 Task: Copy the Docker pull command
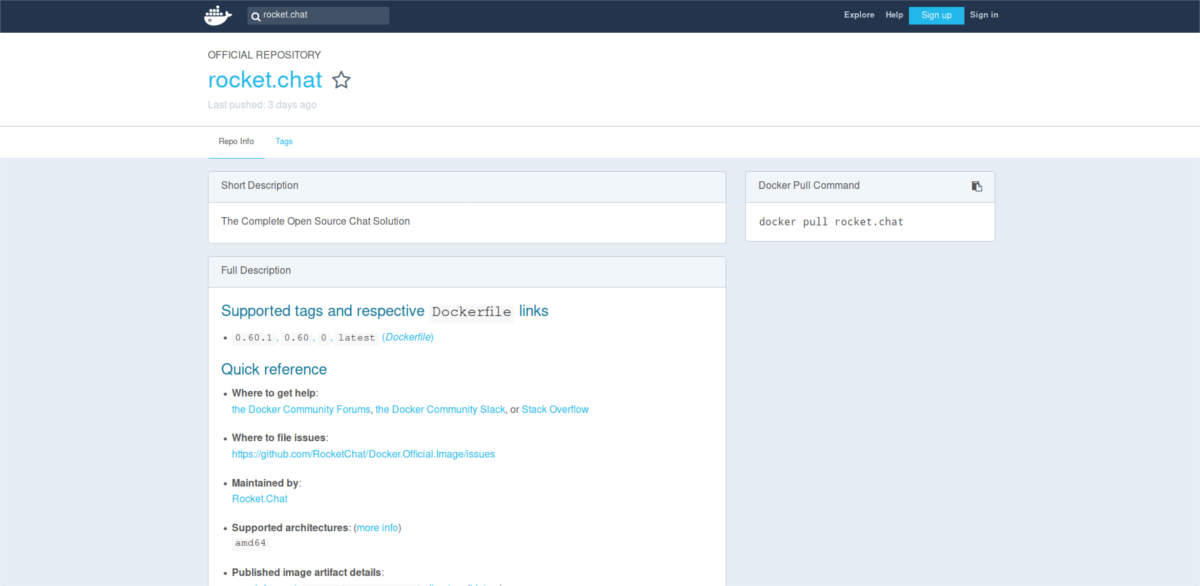977,186
